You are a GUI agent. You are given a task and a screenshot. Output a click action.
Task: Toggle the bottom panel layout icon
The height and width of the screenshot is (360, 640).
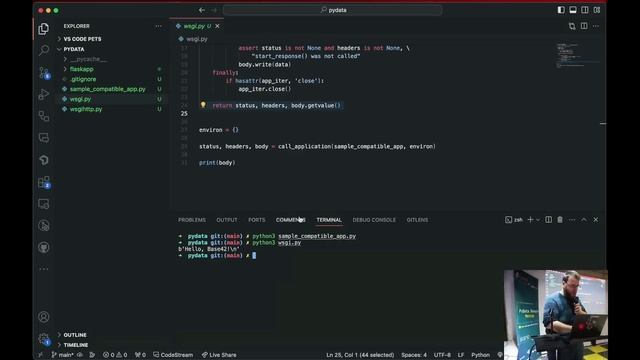click(x=573, y=10)
